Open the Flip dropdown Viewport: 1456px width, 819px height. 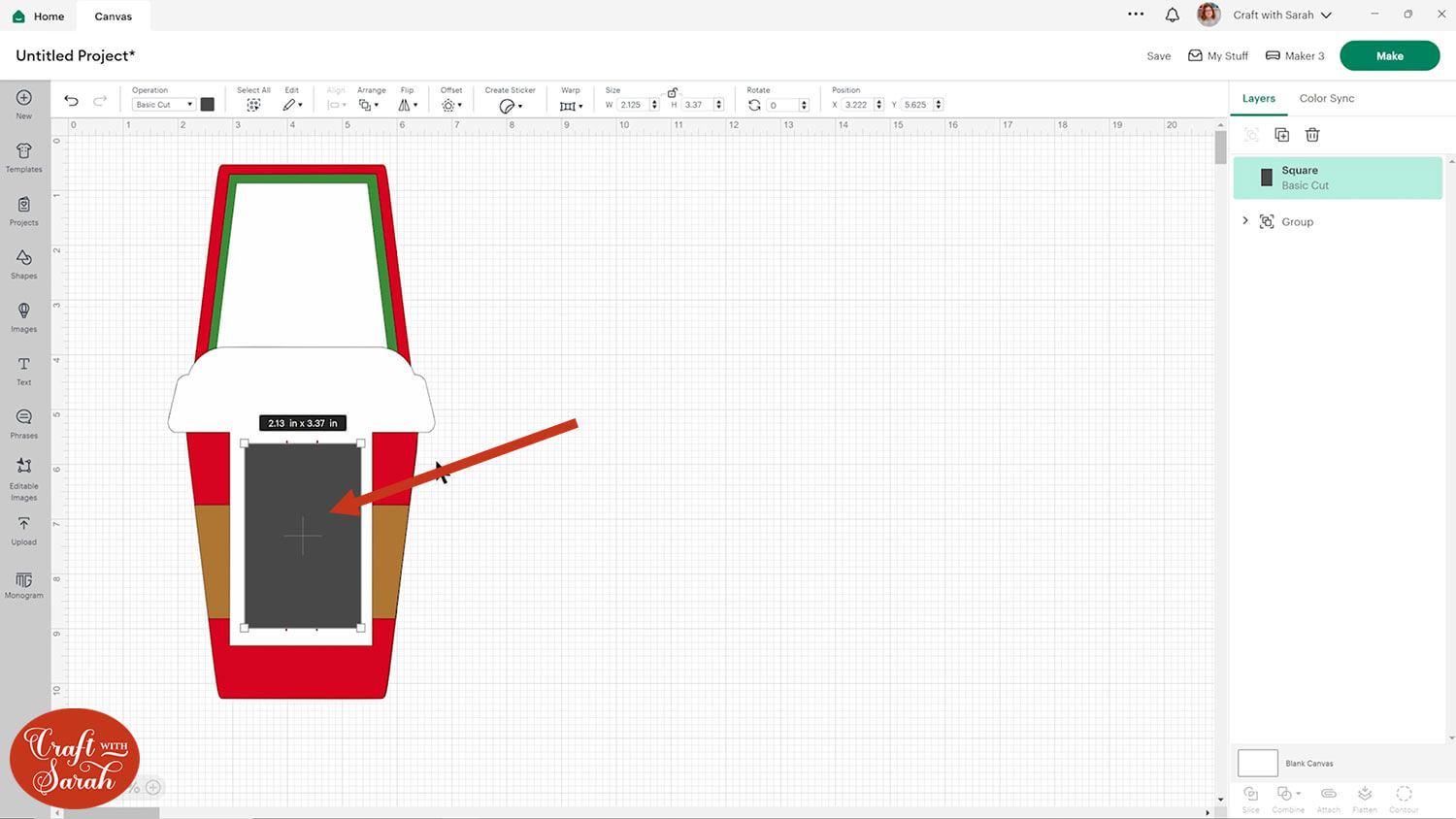(x=408, y=105)
